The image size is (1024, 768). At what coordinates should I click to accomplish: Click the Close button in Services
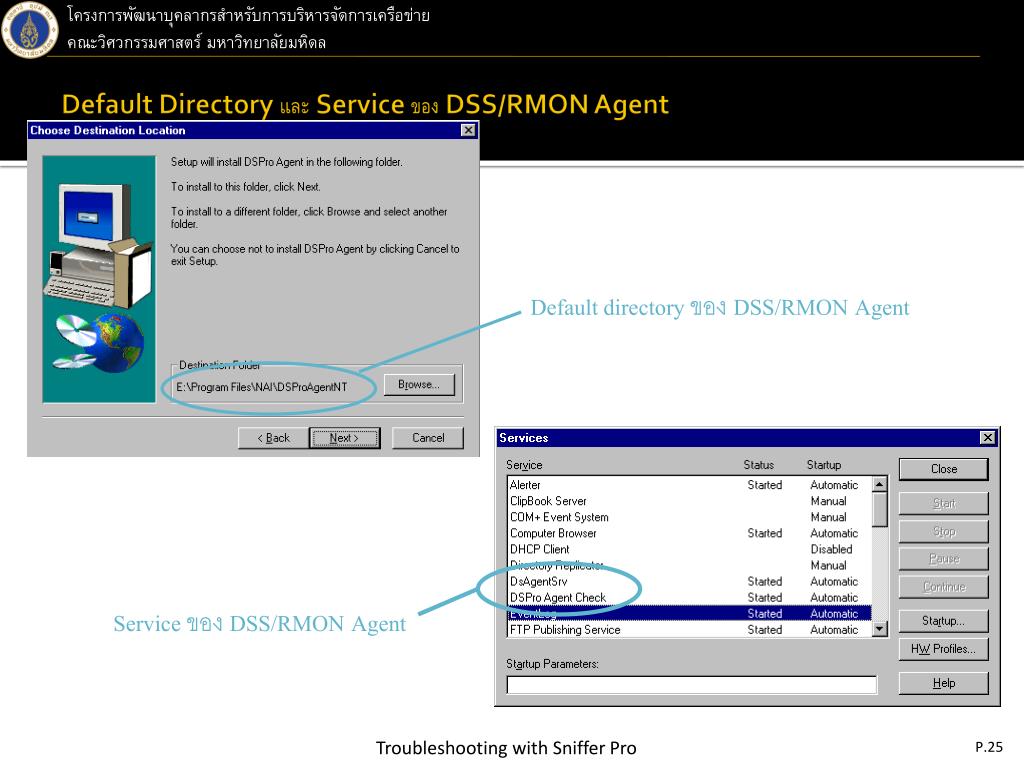[x=944, y=469]
